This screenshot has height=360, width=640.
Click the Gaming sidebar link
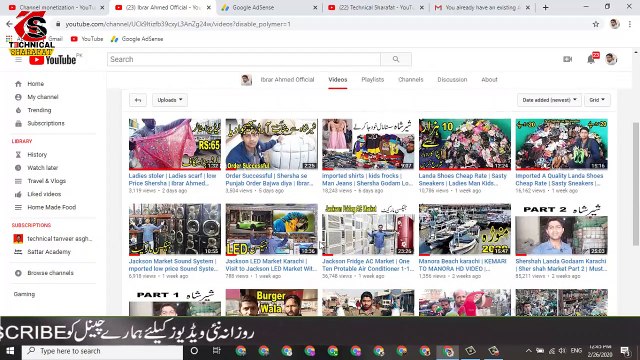[x=24, y=294]
